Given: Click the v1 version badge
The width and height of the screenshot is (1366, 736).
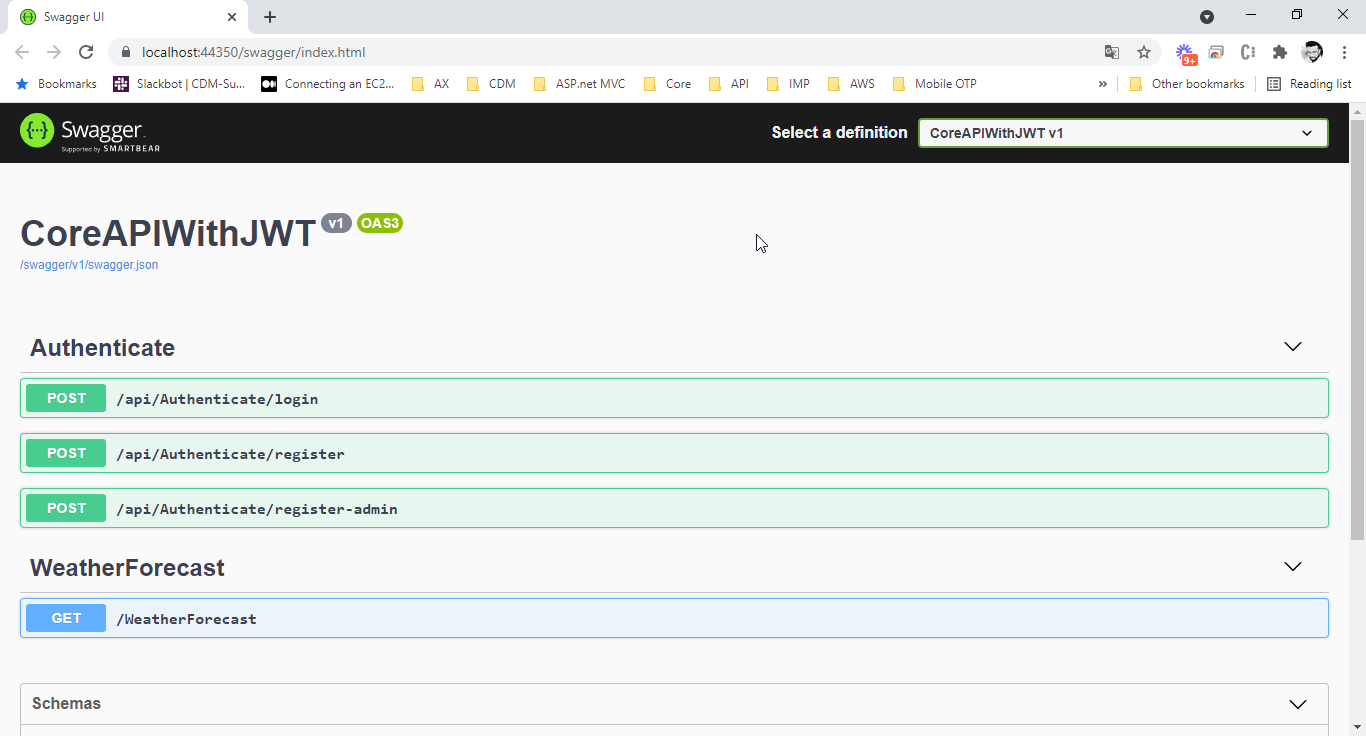Looking at the screenshot, I should tap(336, 223).
